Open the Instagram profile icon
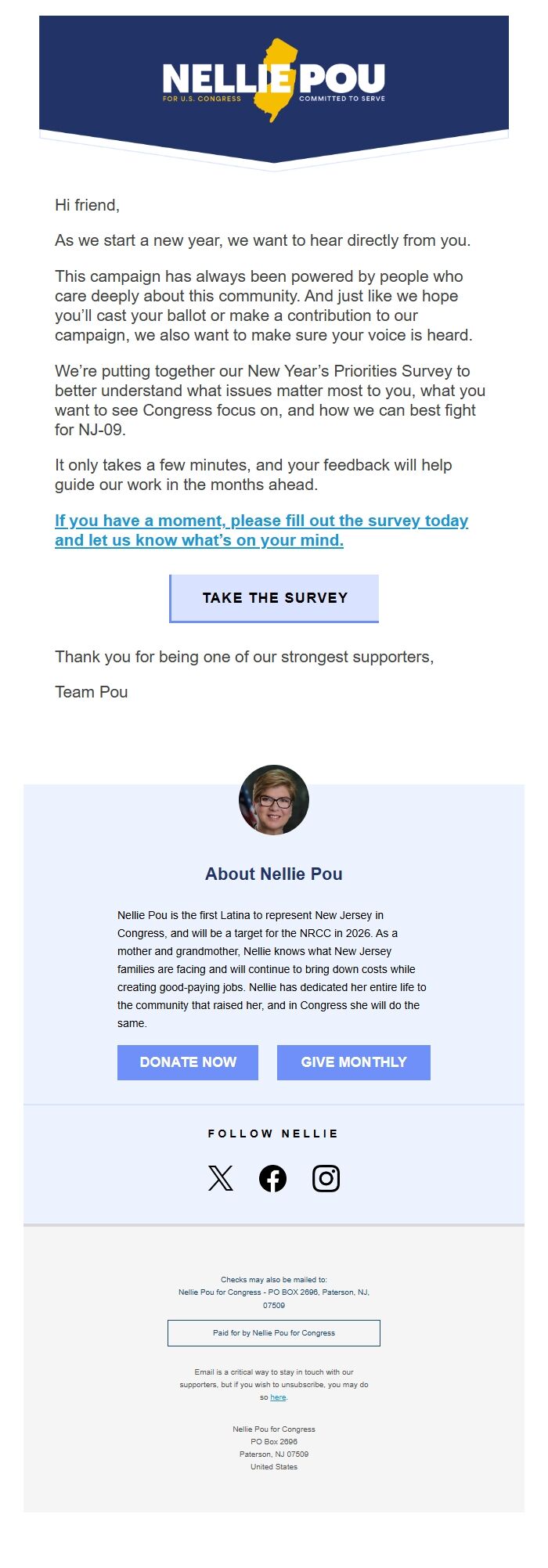 click(327, 1177)
